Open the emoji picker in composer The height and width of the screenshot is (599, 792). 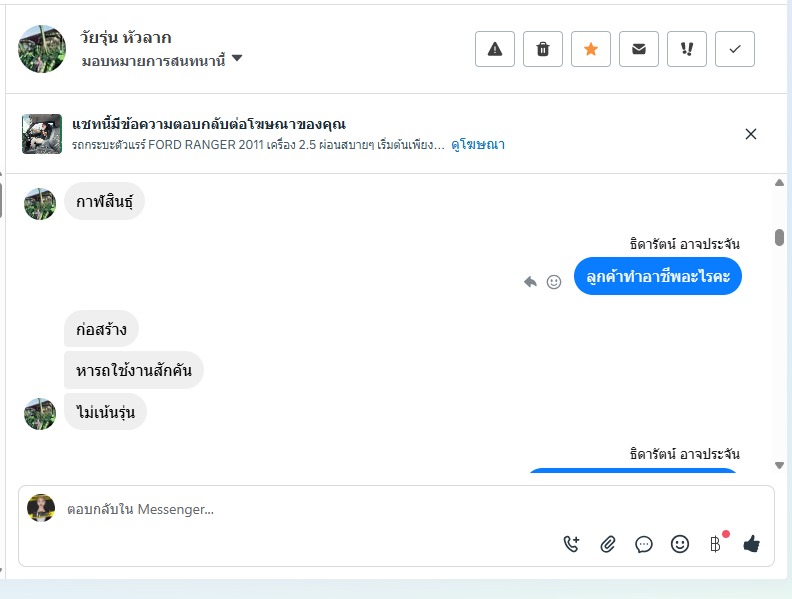pyautogui.click(x=680, y=544)
